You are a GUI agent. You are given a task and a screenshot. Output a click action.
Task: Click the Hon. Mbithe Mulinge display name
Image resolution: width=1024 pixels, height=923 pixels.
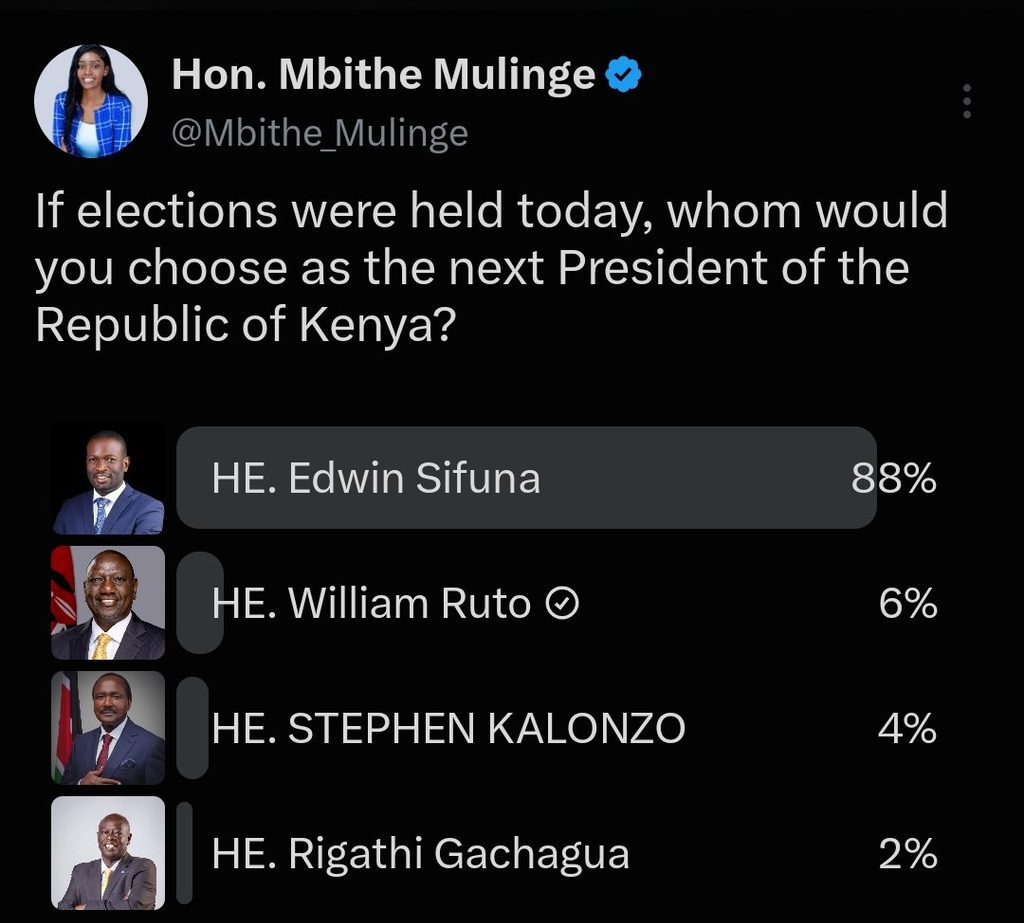(x=383, y=74)
